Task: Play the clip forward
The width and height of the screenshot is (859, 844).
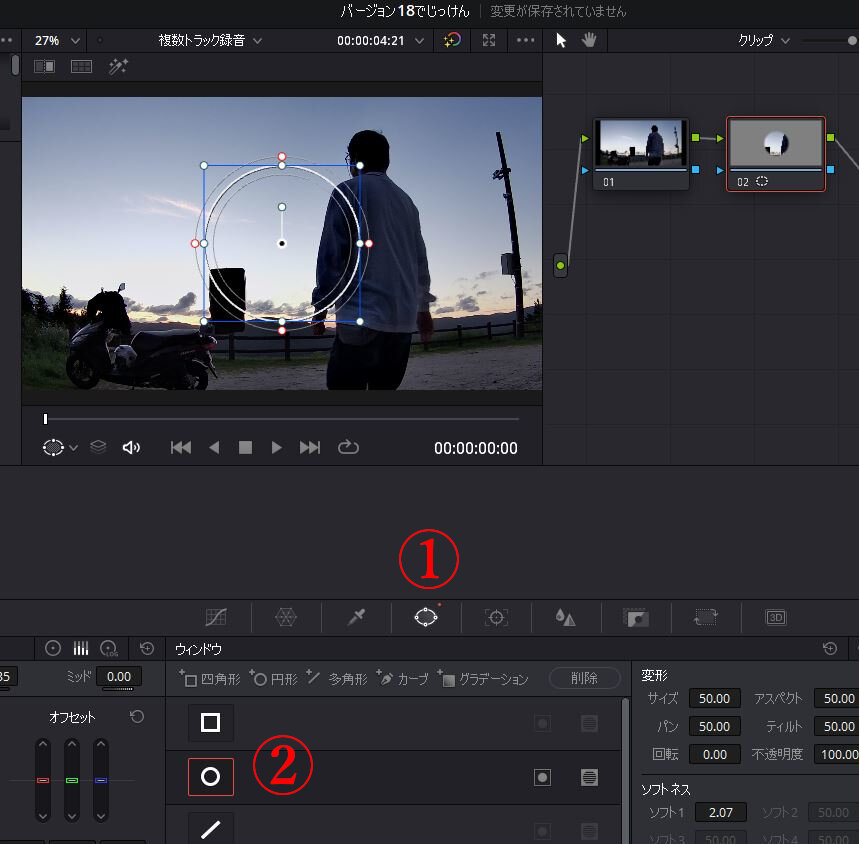Action: point(277,447)
